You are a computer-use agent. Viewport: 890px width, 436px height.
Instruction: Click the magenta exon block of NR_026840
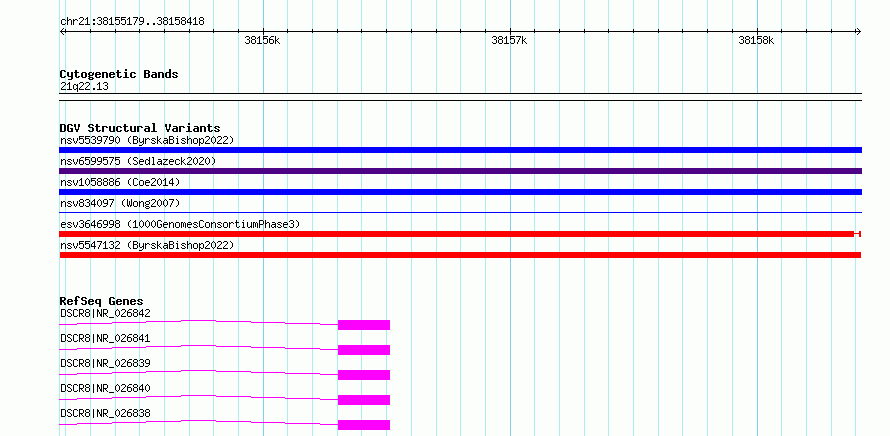click(364, 400)
